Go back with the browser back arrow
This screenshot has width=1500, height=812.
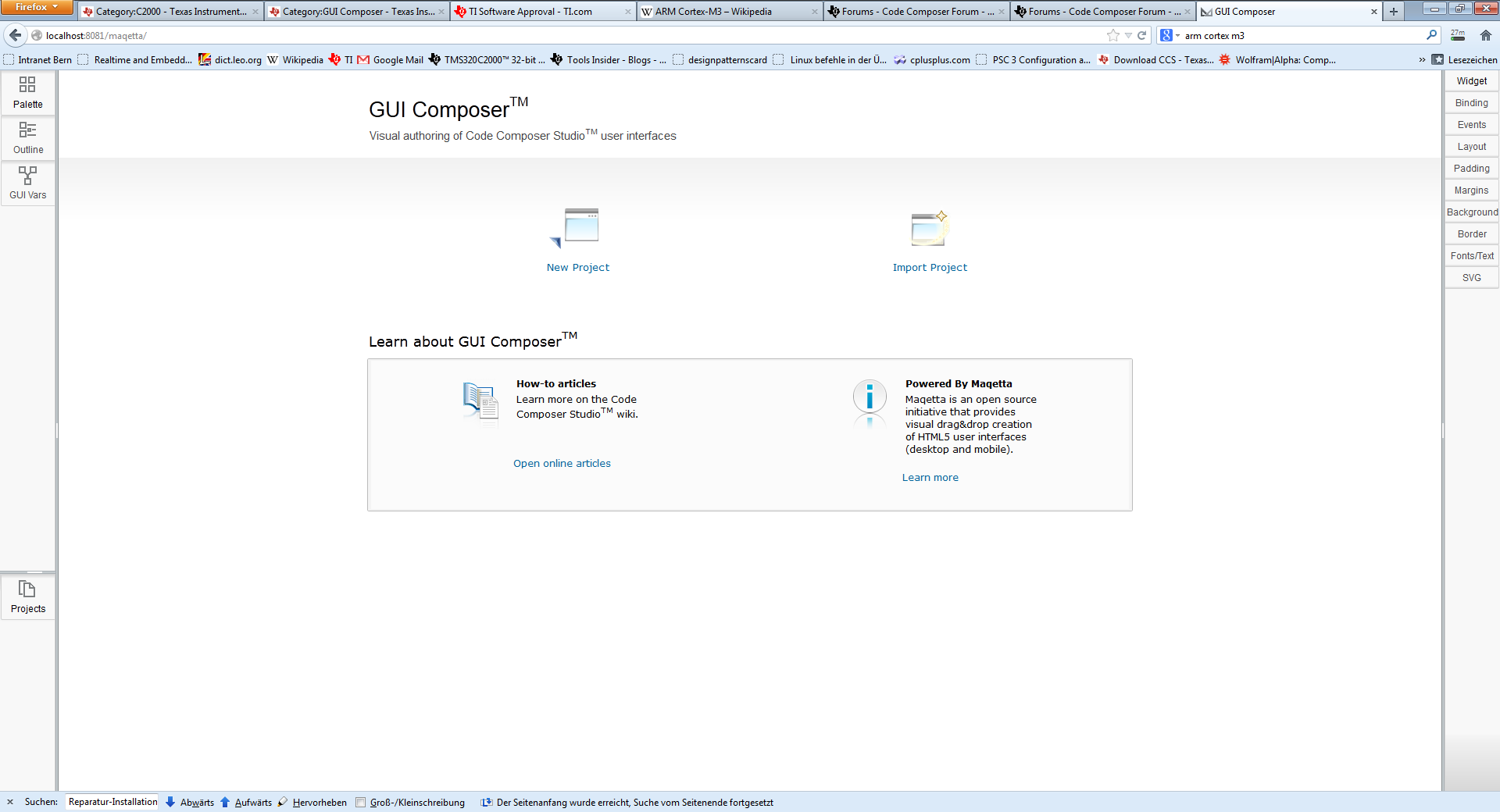(x=15, y=35)
